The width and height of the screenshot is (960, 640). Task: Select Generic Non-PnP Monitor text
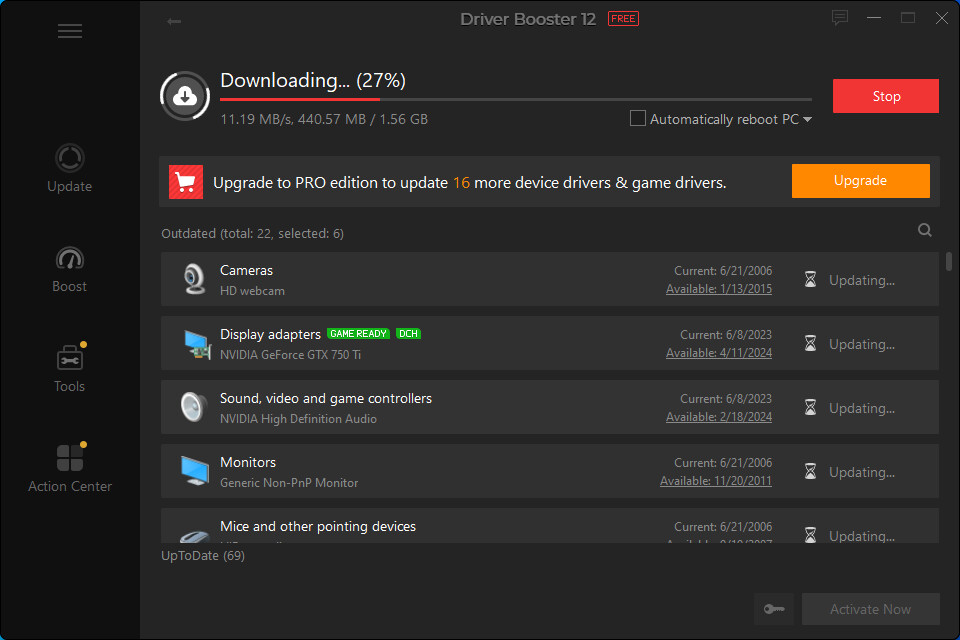pos(289,483)
